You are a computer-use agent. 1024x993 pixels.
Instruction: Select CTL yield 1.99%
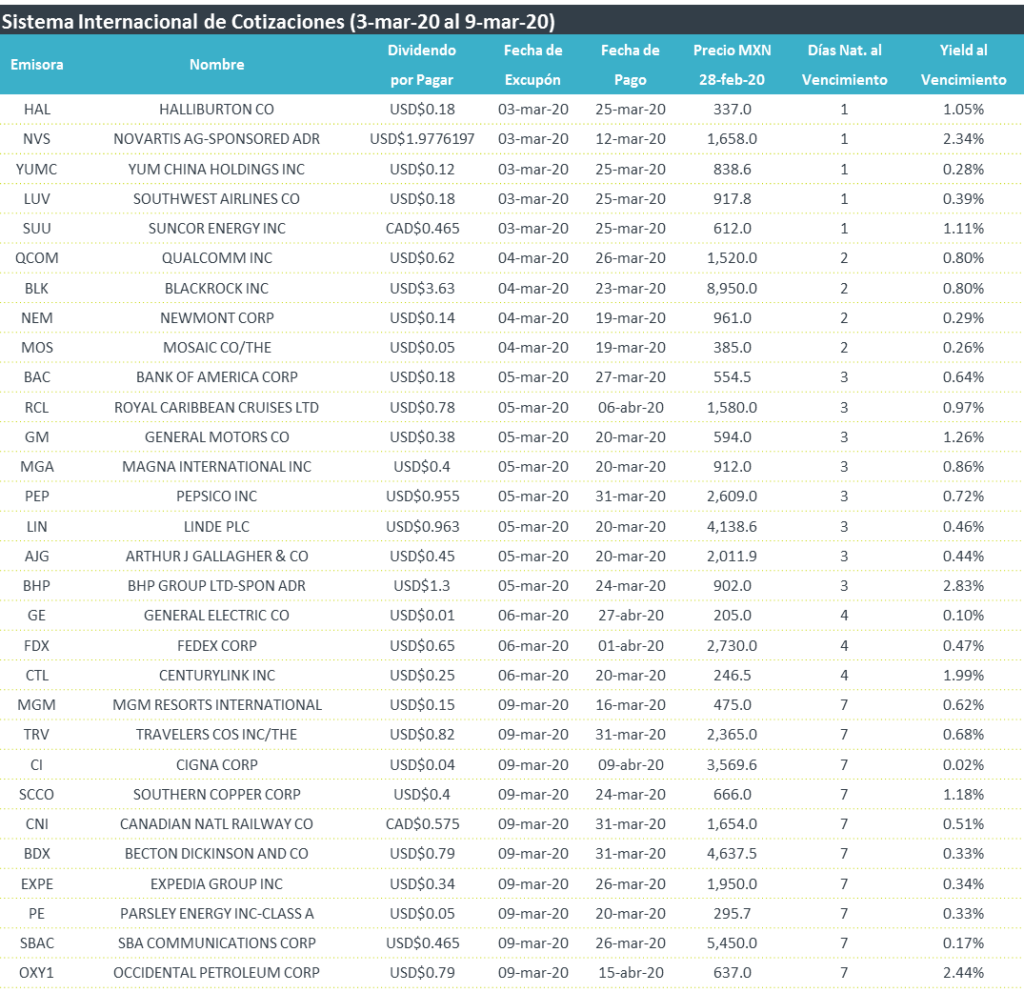pyautogui.click(x=963, y=675)
